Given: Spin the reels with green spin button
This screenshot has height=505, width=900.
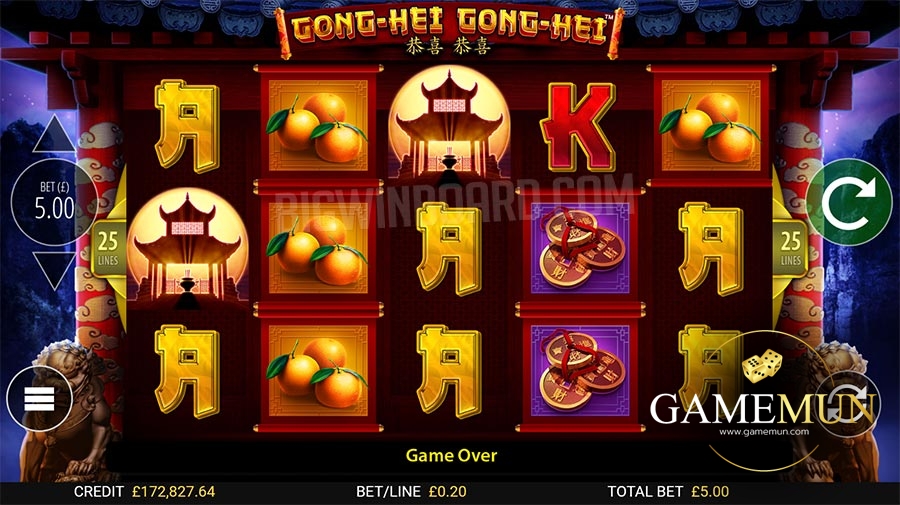Looking at the screenshot, I should coord(849,203).
